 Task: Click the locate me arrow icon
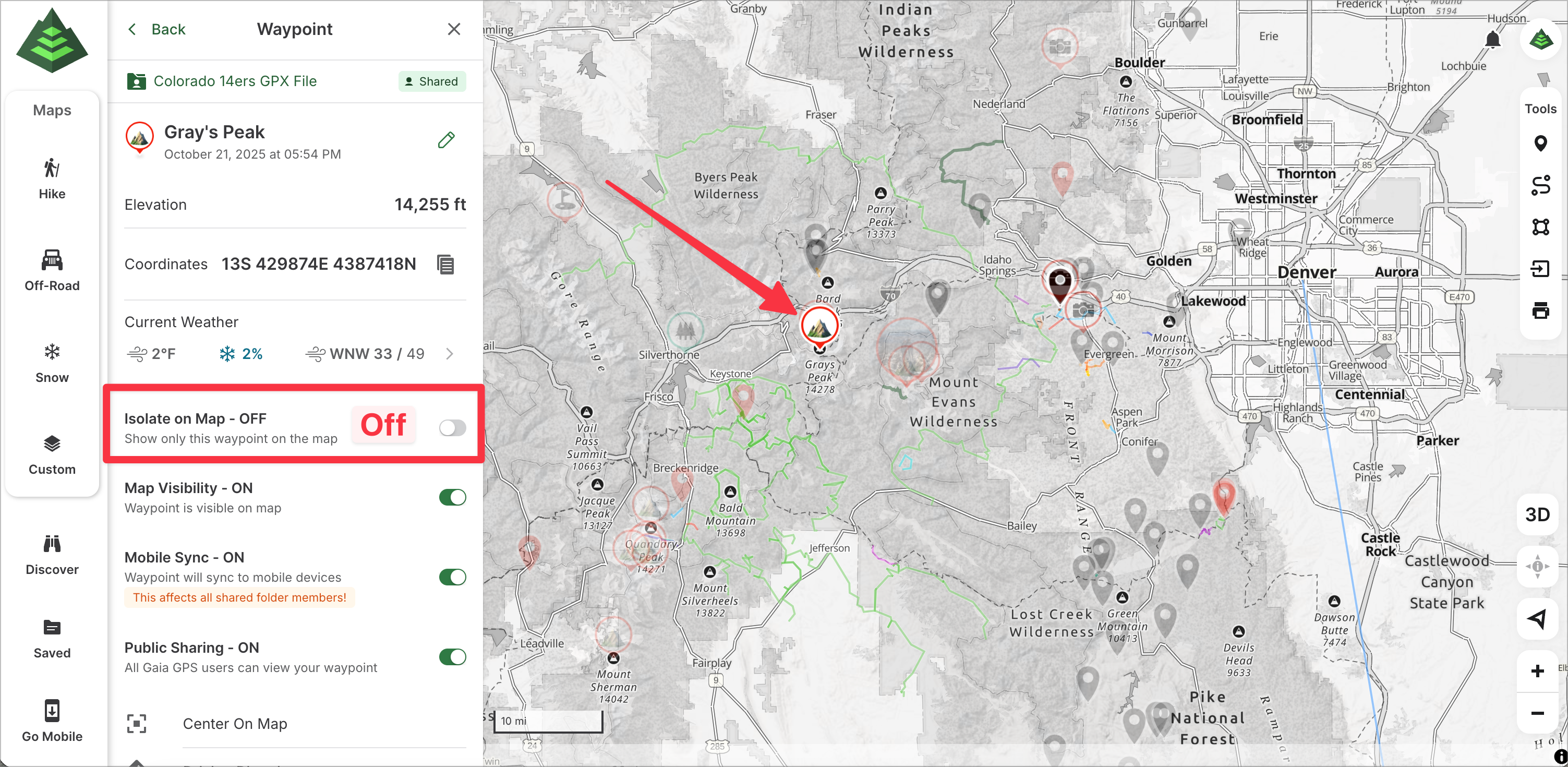[1537, 618]
